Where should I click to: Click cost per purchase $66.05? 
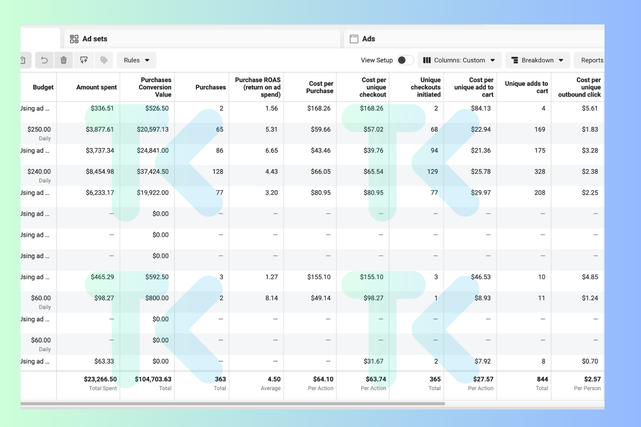point(320,172)
